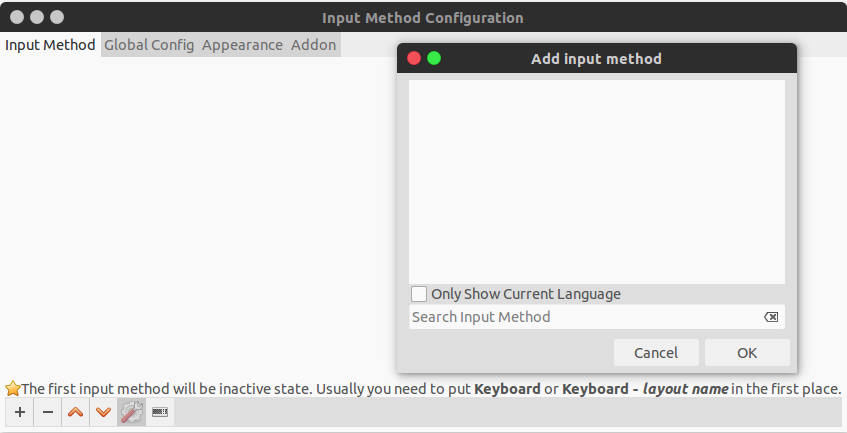Maximize the Add input method dialog

coord(434,58)
